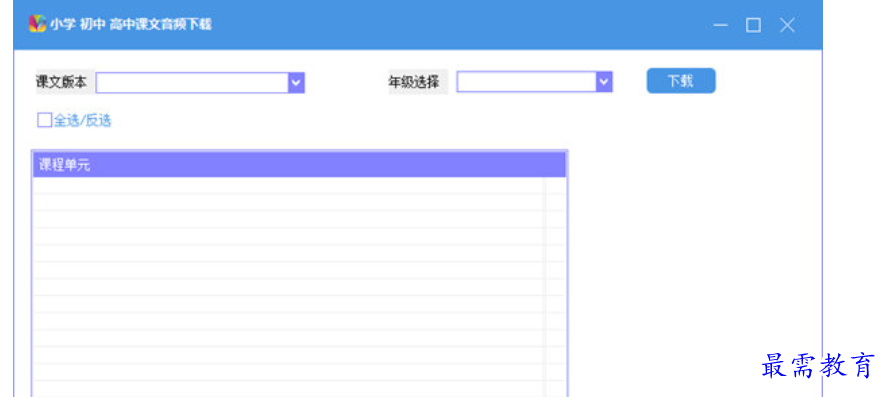Click the 课程单元 column header
This screenshot has width=883, height=397.
point(299,165)
